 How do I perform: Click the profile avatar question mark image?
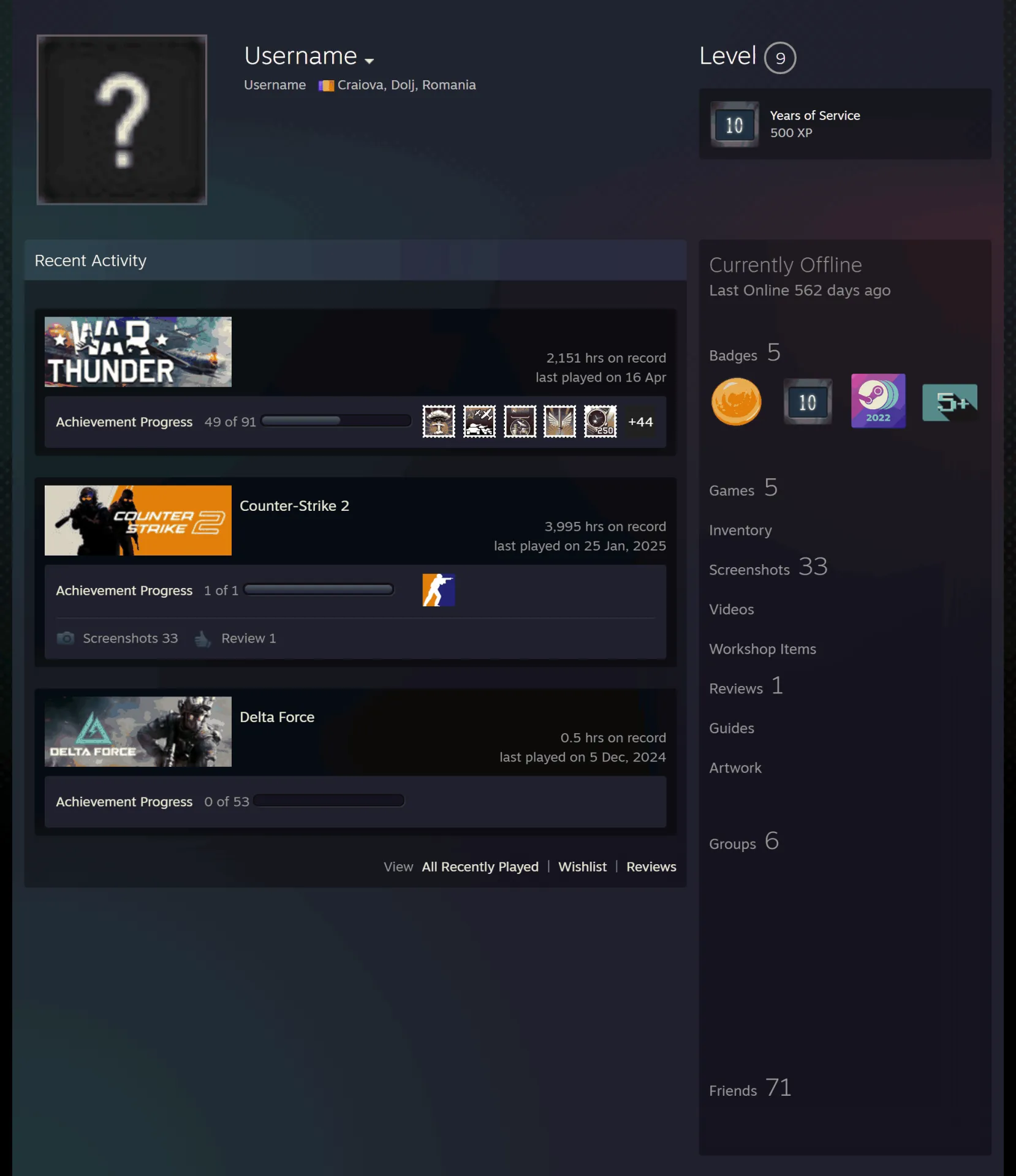[122, 119]
